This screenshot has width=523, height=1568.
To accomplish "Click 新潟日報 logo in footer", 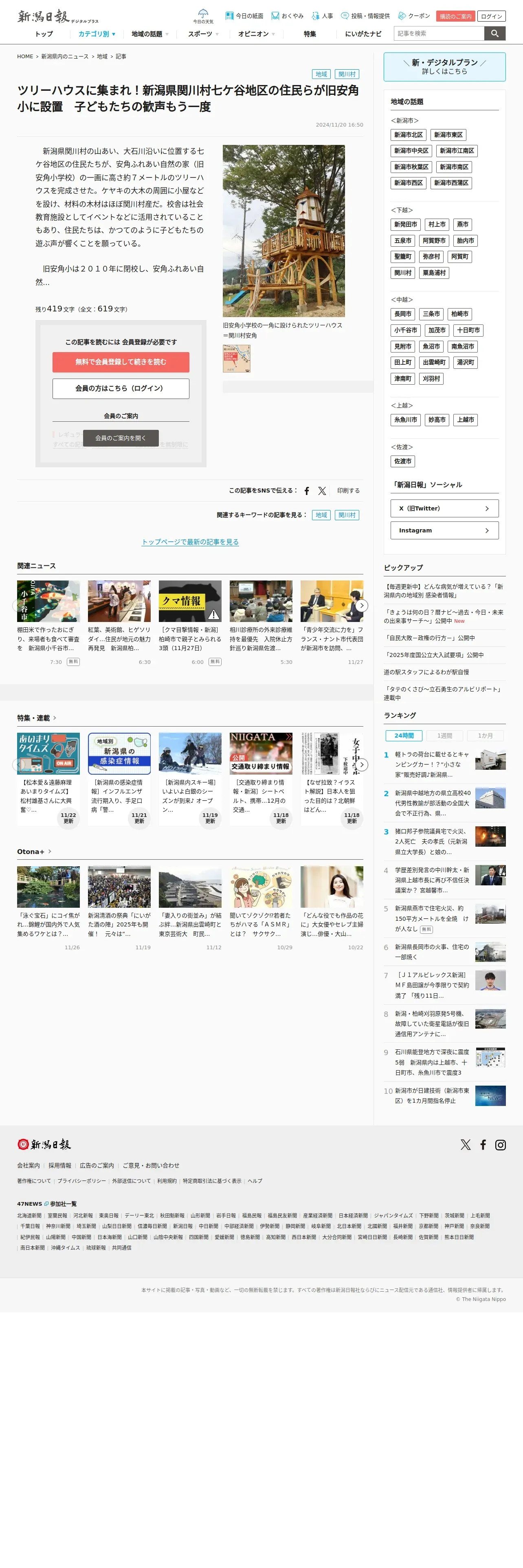I will pyautogui.click(x=44, y=1144).
